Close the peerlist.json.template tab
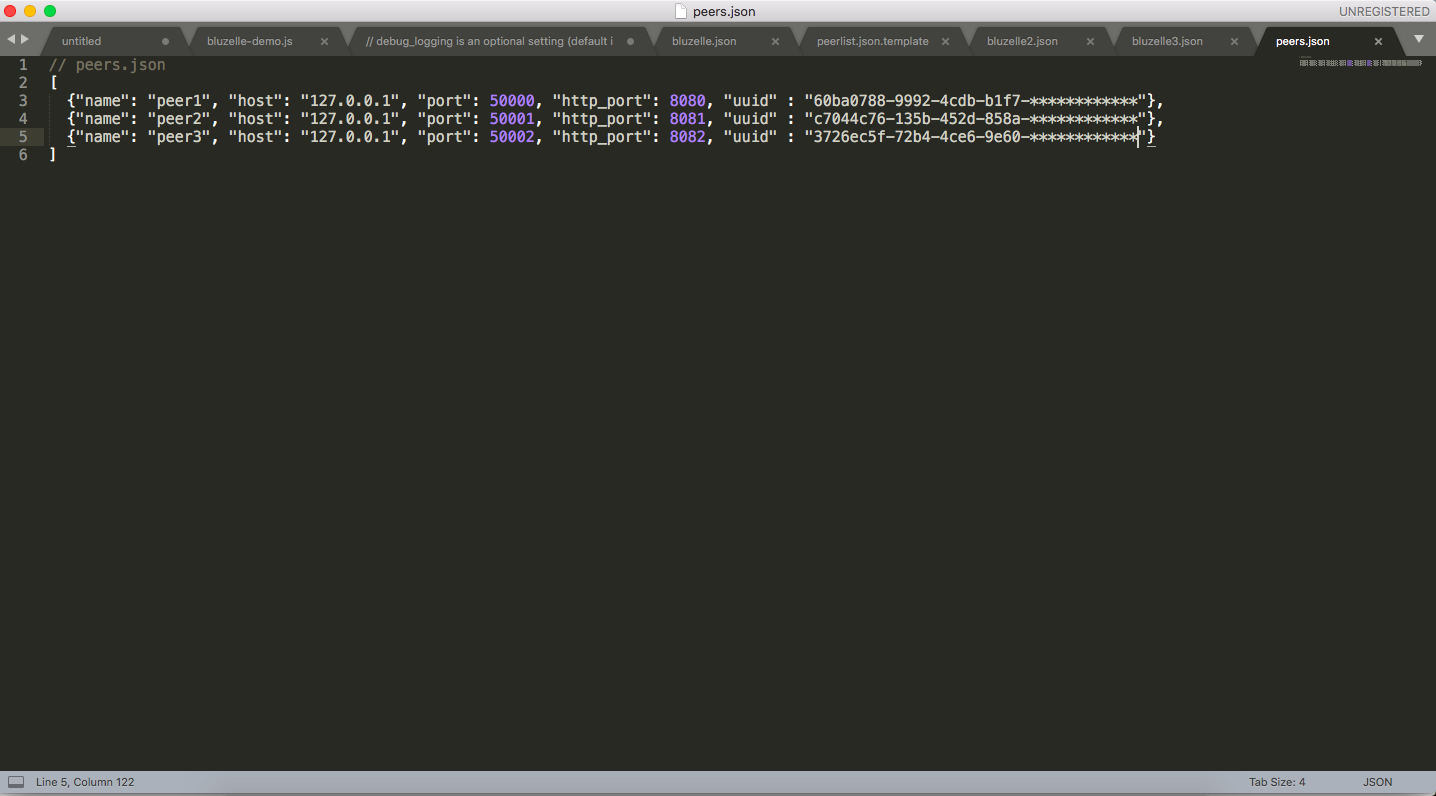Image resolution: width=1436 pixels, height=796 pixels. click(945, 42)
